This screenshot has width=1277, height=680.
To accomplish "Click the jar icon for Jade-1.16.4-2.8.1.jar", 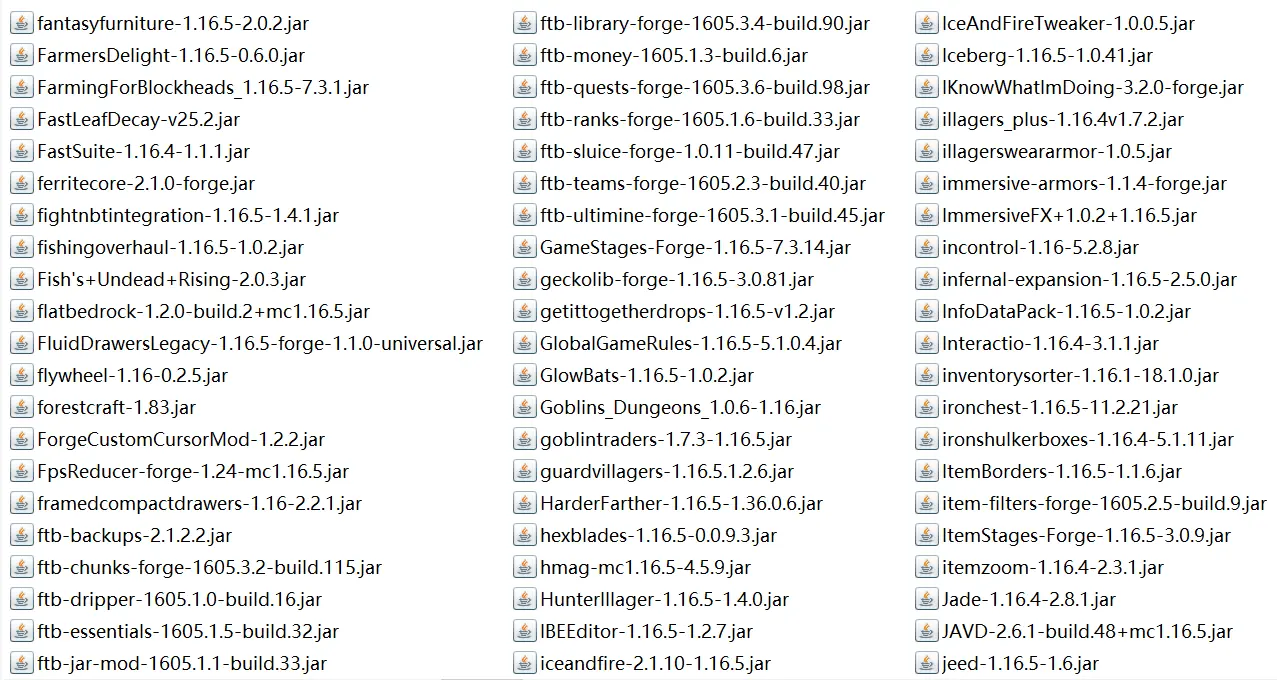I will coord(926,599).
